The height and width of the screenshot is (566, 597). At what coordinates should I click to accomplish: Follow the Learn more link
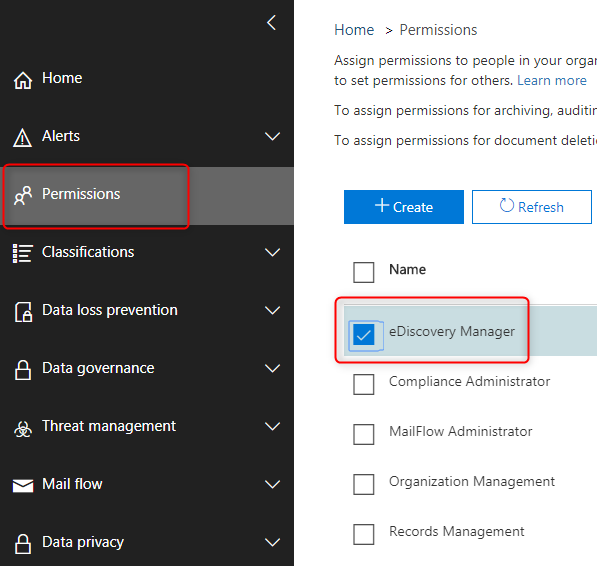point(552,80)
